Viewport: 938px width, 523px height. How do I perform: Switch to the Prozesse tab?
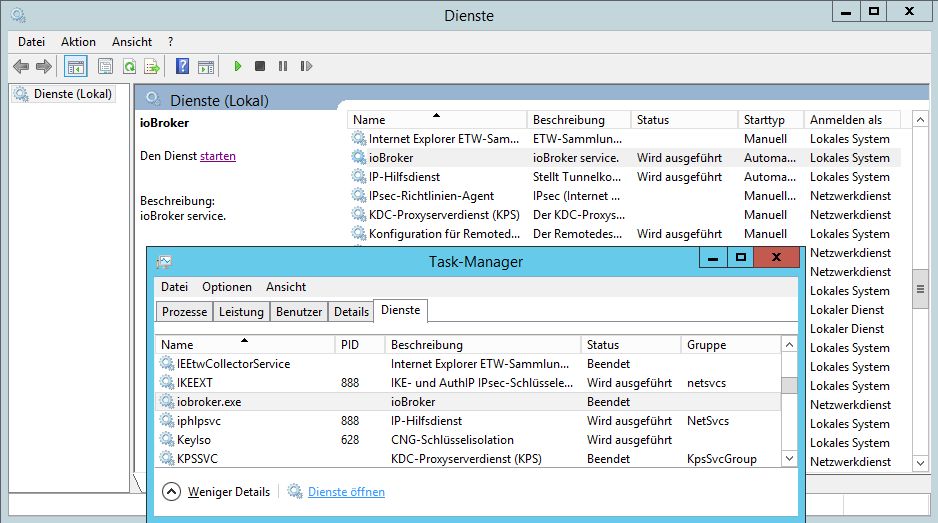click(184, 312)
